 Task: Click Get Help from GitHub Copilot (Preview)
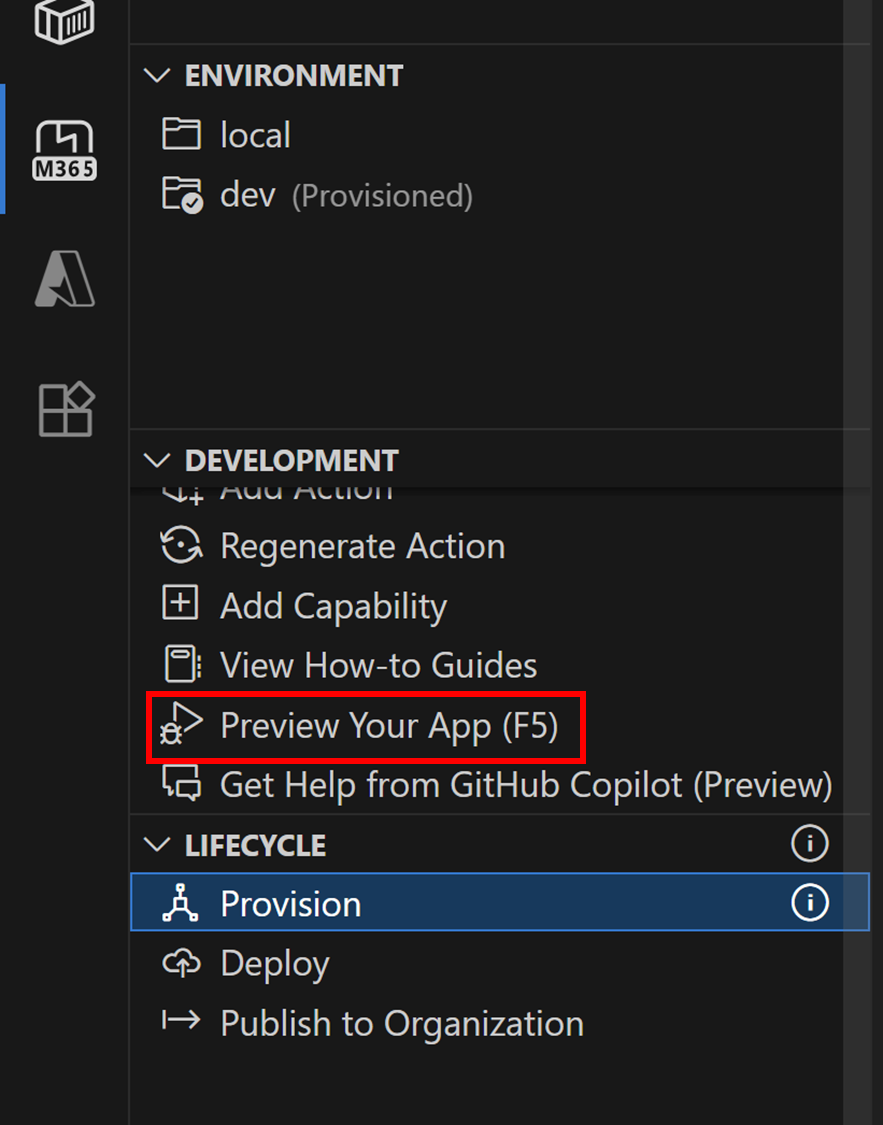point(526,785)
